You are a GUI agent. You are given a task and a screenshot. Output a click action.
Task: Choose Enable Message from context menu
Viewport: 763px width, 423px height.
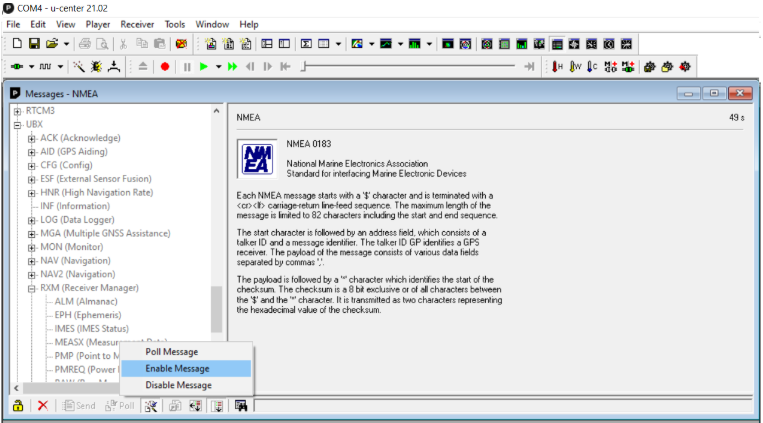coord(186,368)
